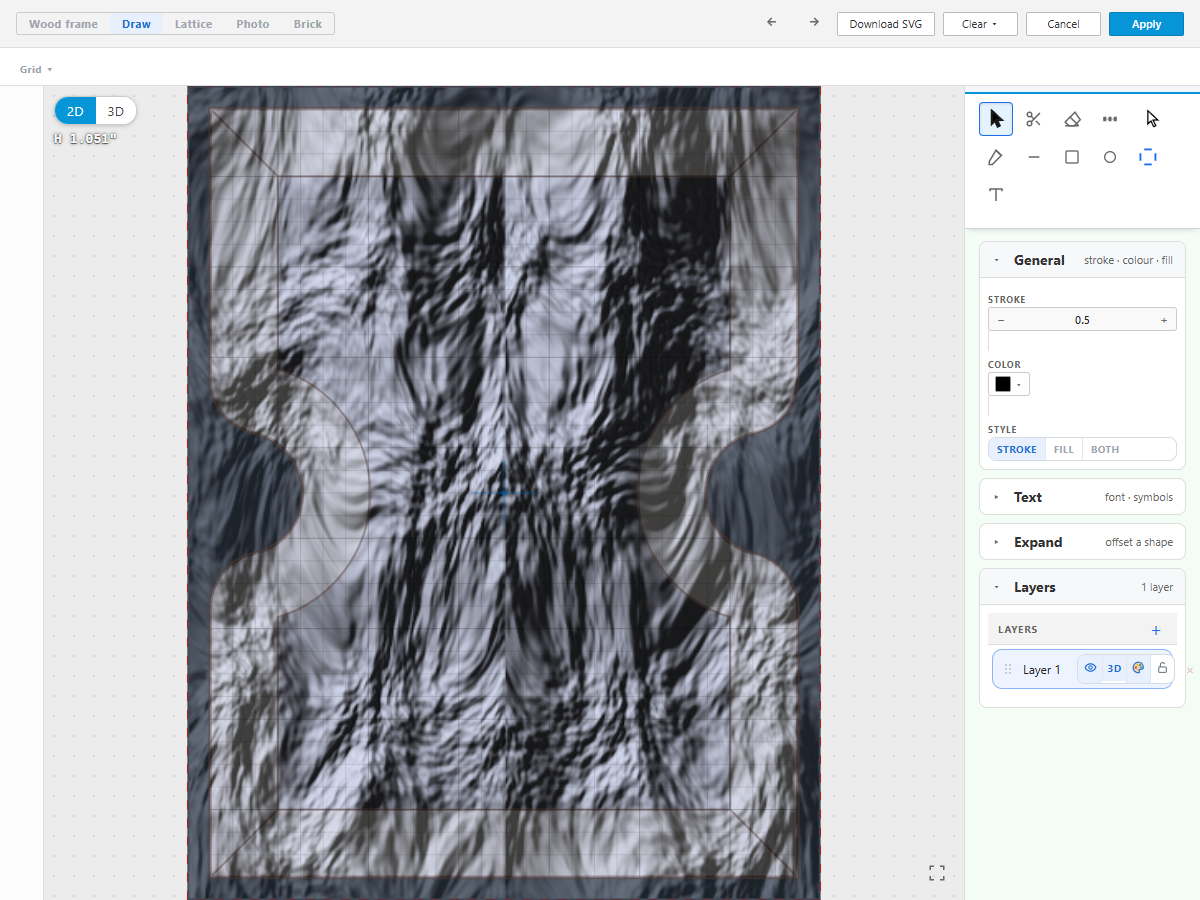Viewport: 1200px width, 900px height.
Task: Click the Apply button
Action: 1146,24
